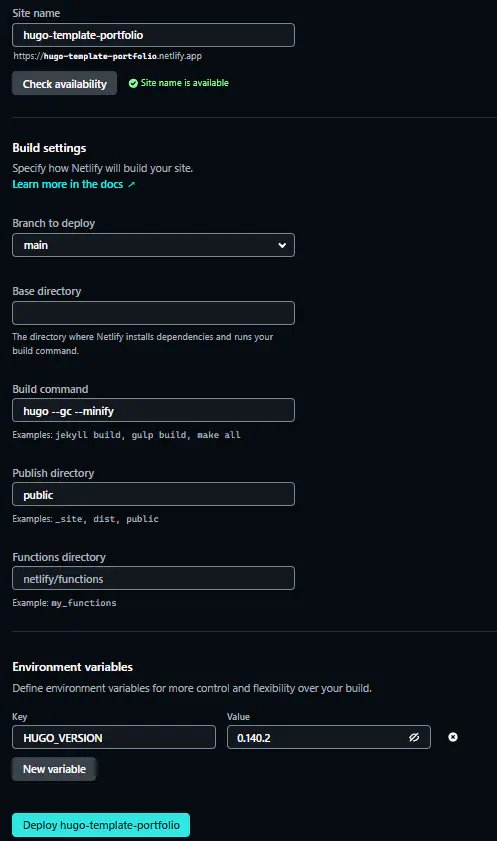Click the Site name is available message
Viewport: 497px width, 841px height.
point(184,83)
